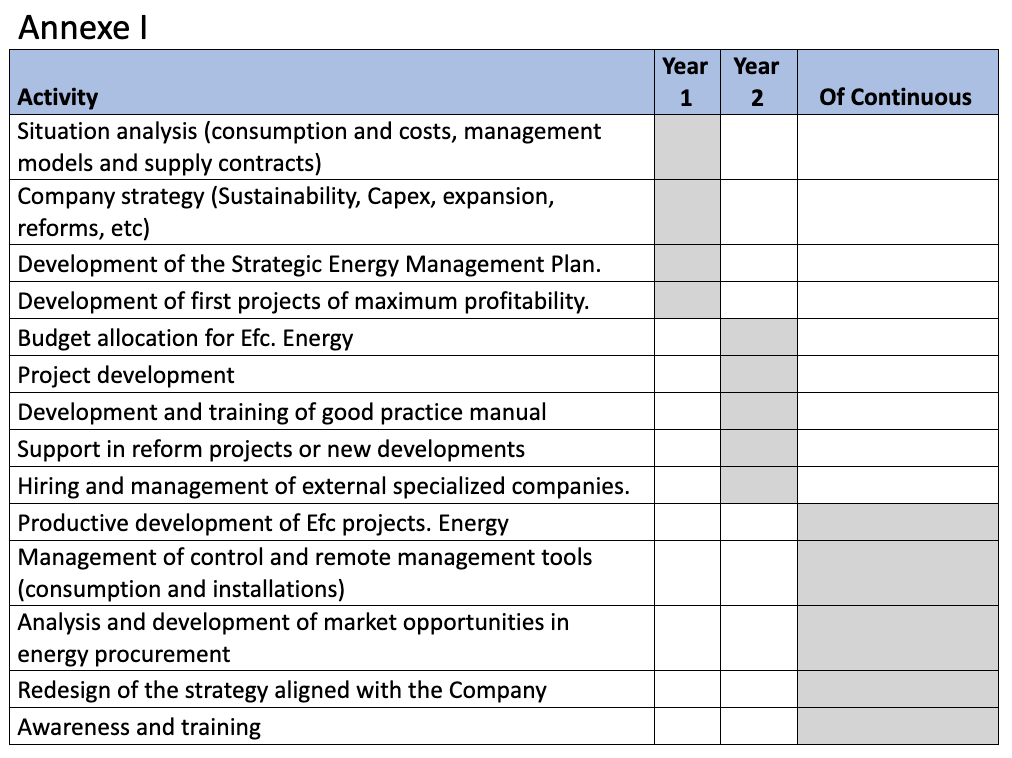The height and width of the screenshot is (758, 1012).
Task: Click shaded Year 1 cell for Company strategy
Action: click(687, 212)
